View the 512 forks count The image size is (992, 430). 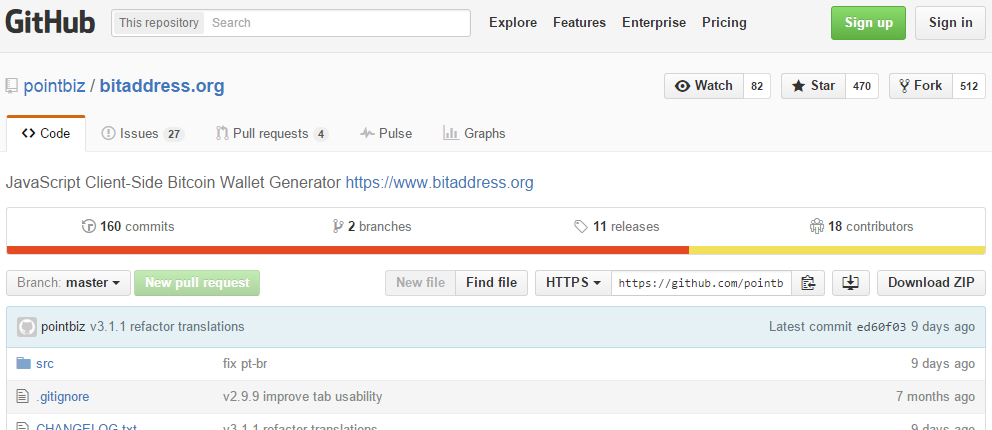click(969, 86)
